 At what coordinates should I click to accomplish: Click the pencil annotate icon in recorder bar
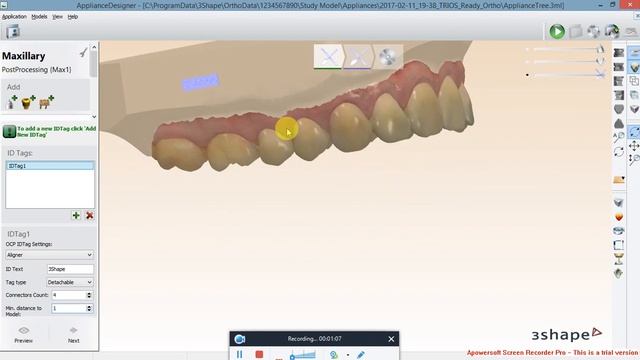[x=360, y=355]
